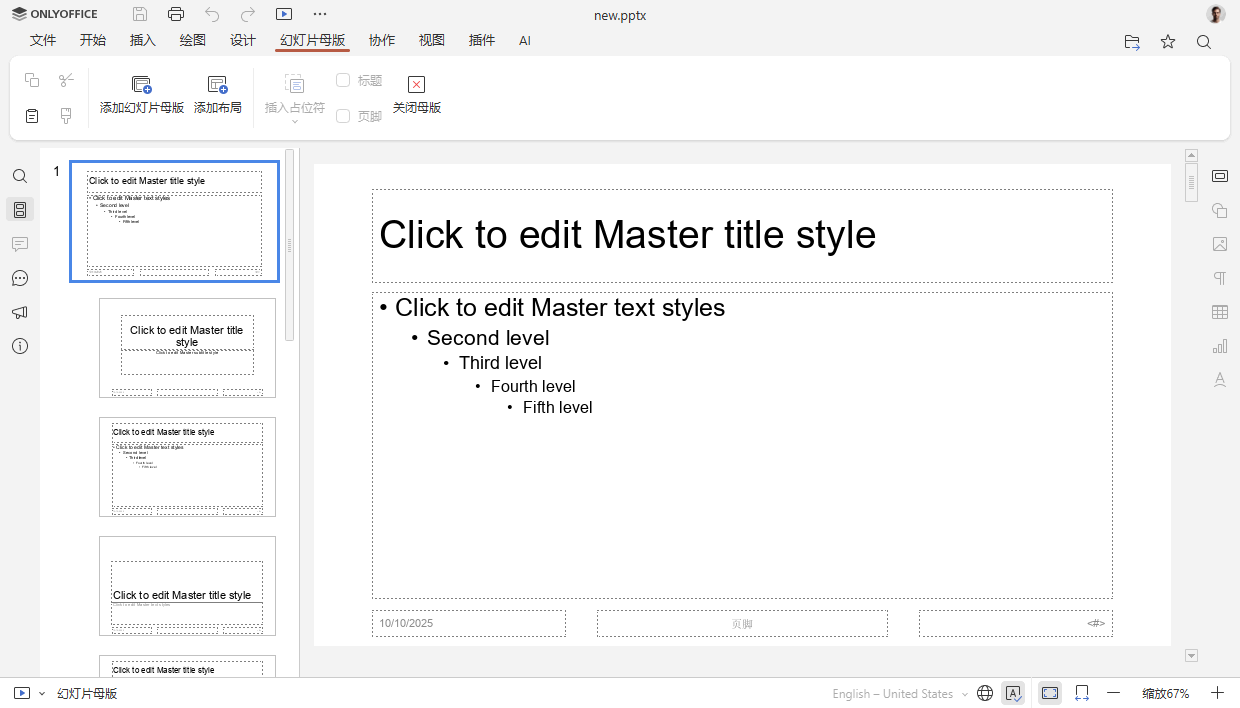
Task: Click the 缩放67% zoom control
Action: 1165,692
